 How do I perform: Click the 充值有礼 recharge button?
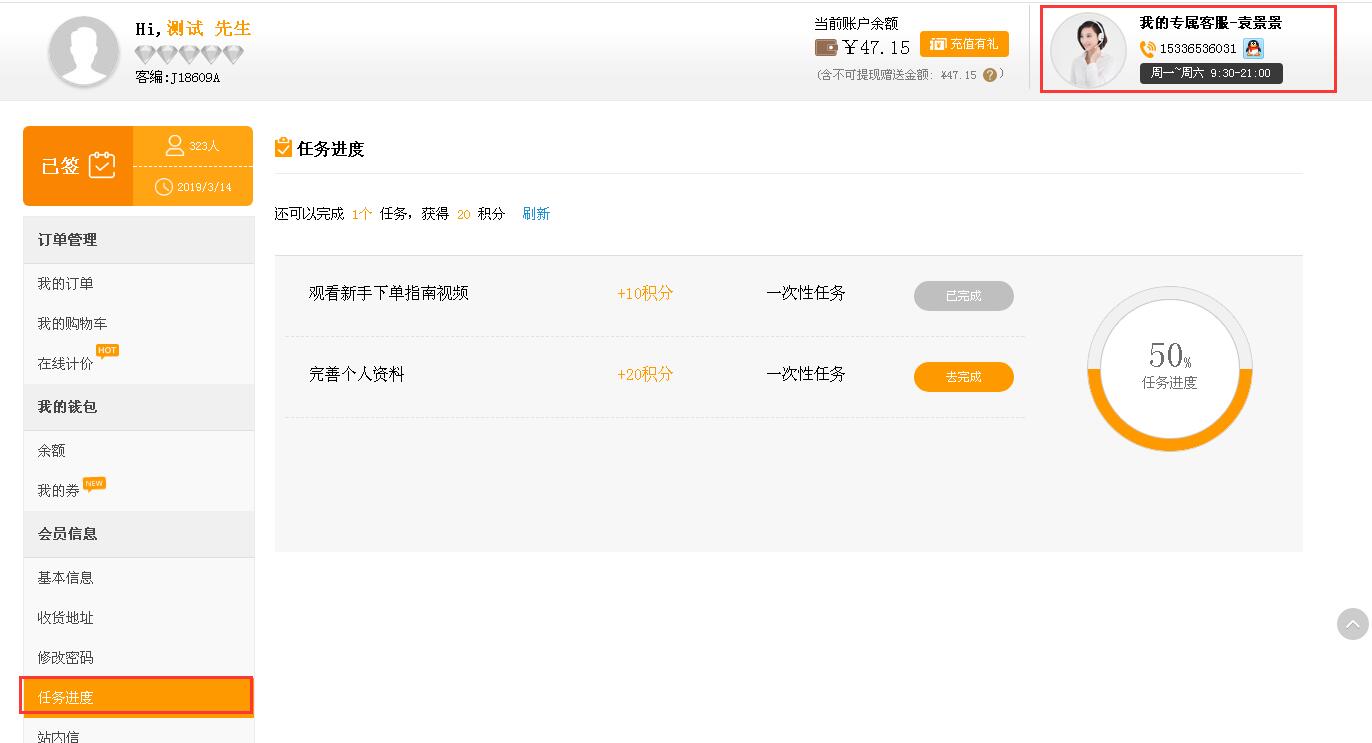pos(964,44)
